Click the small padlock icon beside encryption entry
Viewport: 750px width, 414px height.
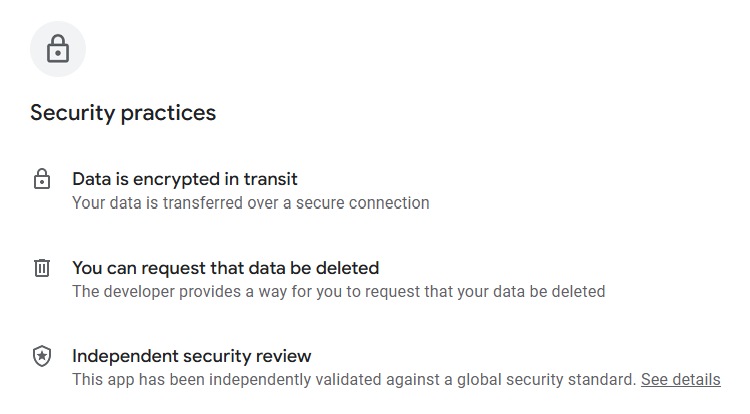(x=42, y=180)
